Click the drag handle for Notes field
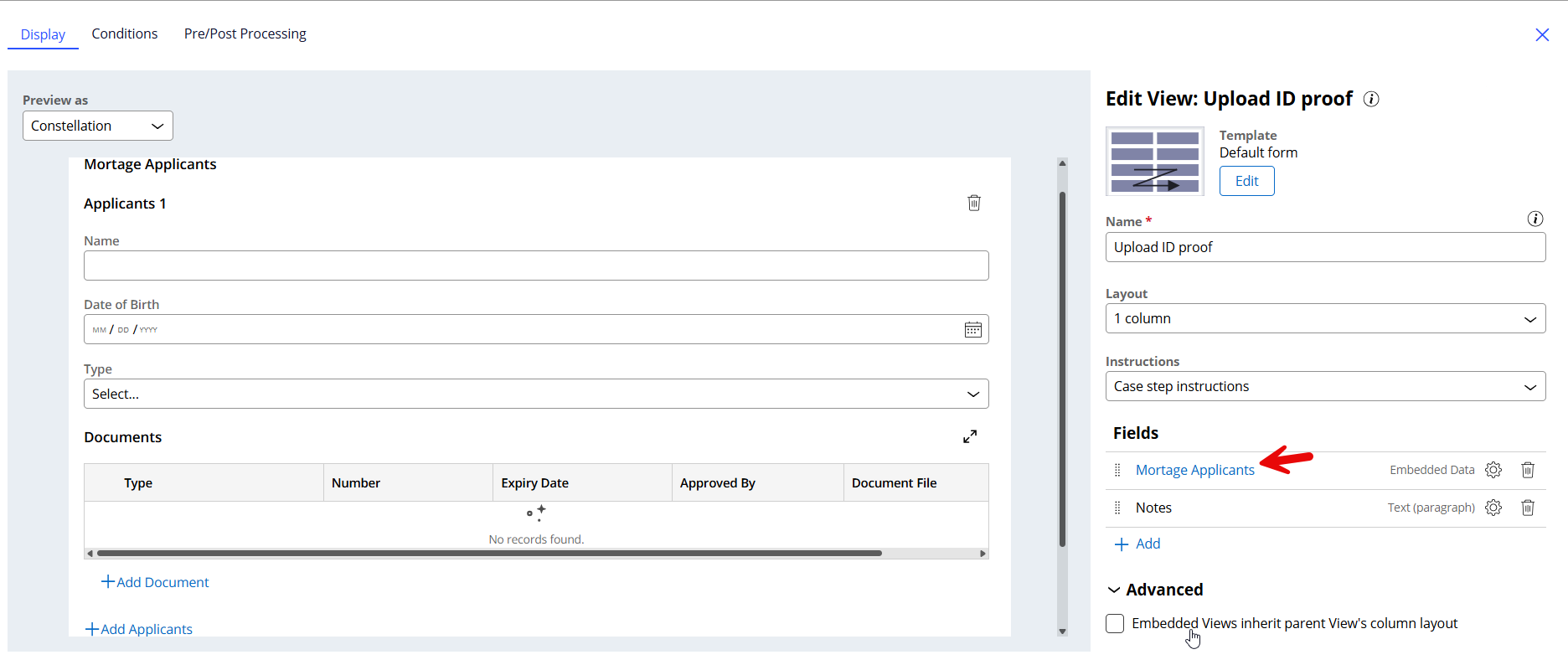 point(1117,508)
